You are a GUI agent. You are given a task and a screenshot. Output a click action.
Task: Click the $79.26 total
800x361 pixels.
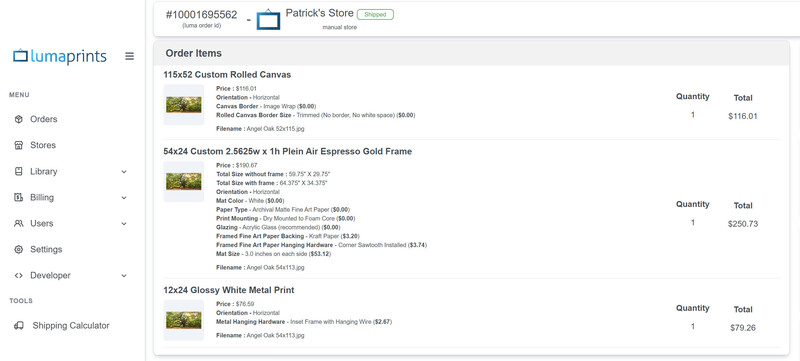(743, 328)
